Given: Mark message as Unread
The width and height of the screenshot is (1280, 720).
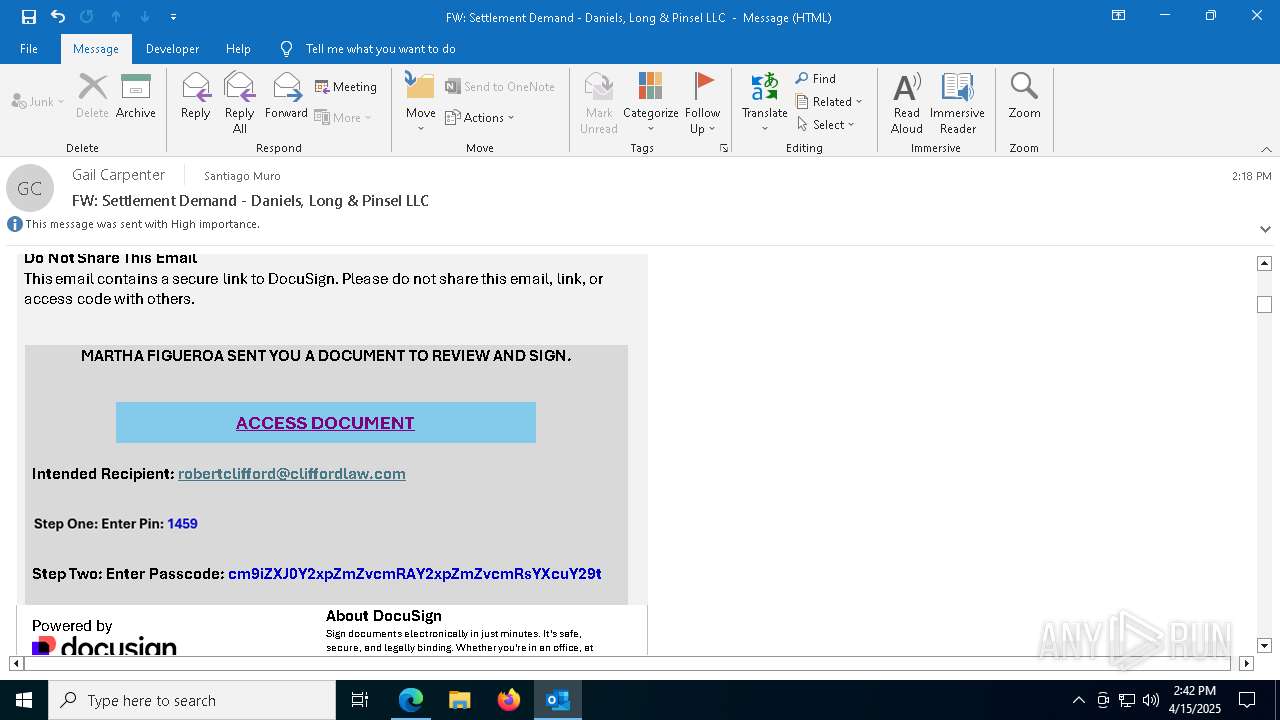Looking at the screenshot, I should pos(599,103).
